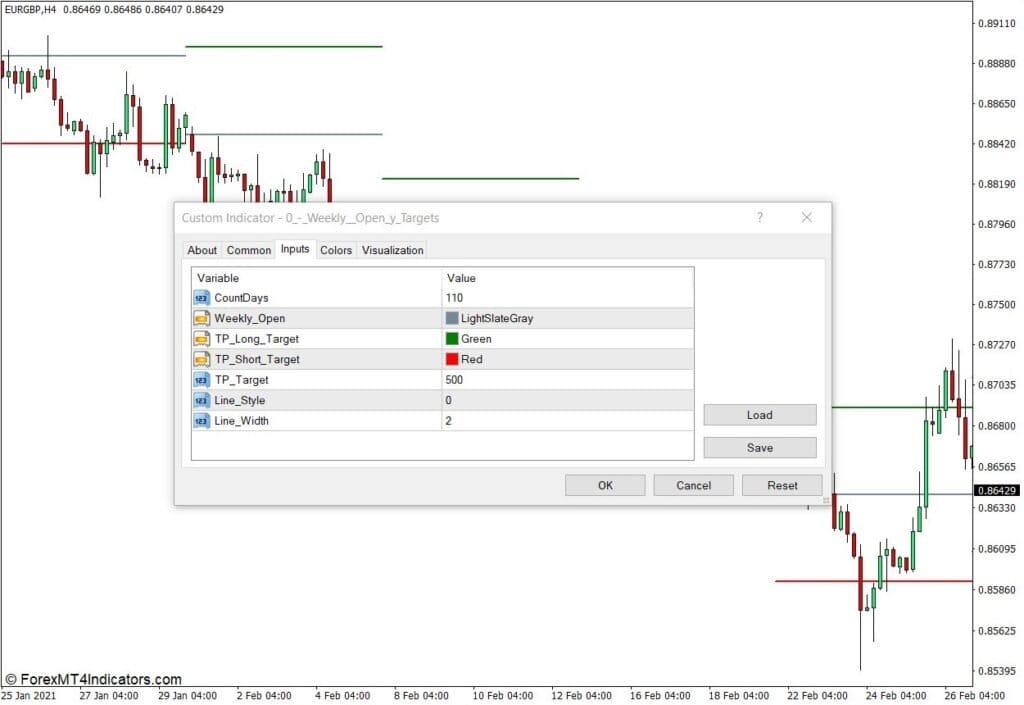Click the CountDays integer variable icon

click(202, 298)
